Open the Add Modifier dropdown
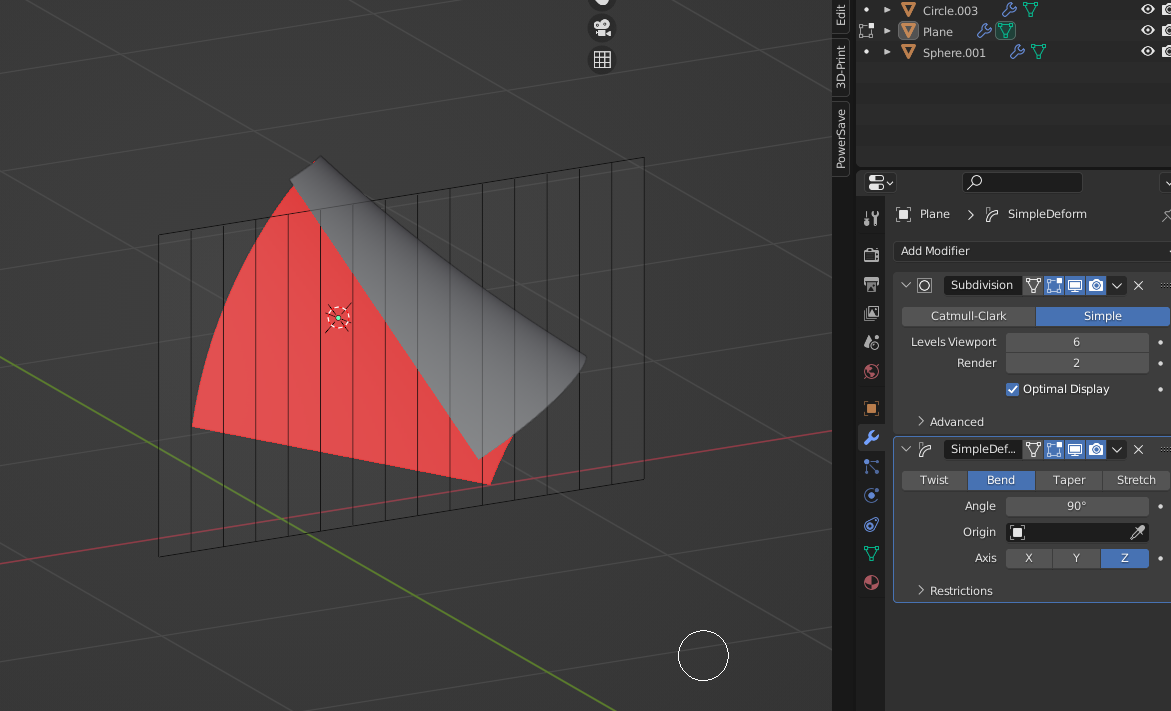The width and height of the screenshot is (1171, 711). (1032, 251)
